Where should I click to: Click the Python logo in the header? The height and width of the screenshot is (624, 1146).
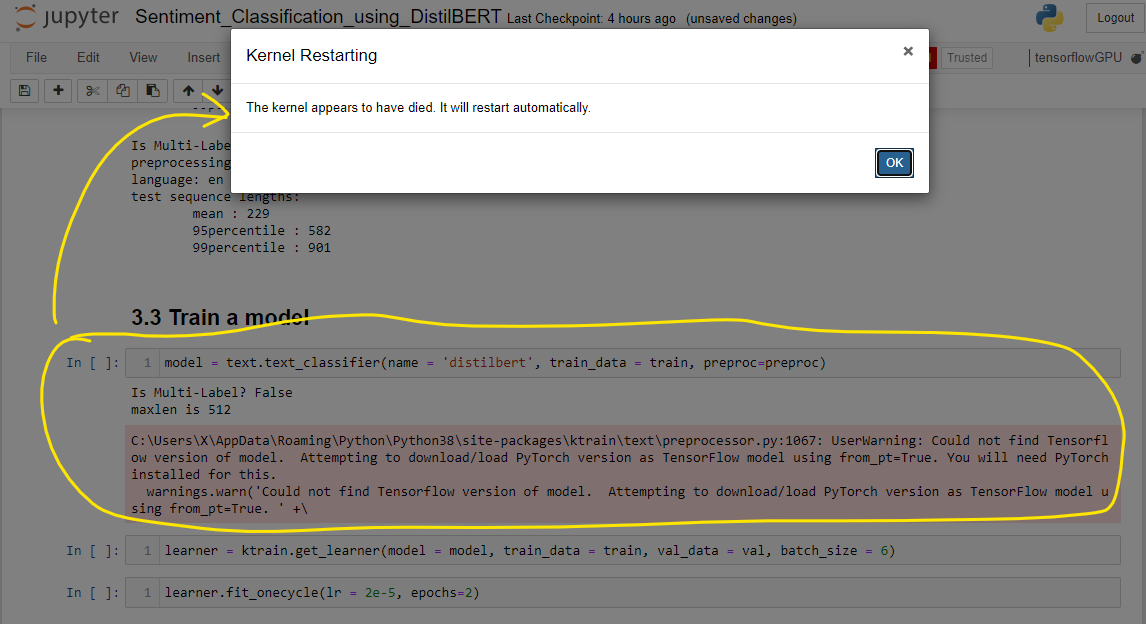tap(1047, 16)
